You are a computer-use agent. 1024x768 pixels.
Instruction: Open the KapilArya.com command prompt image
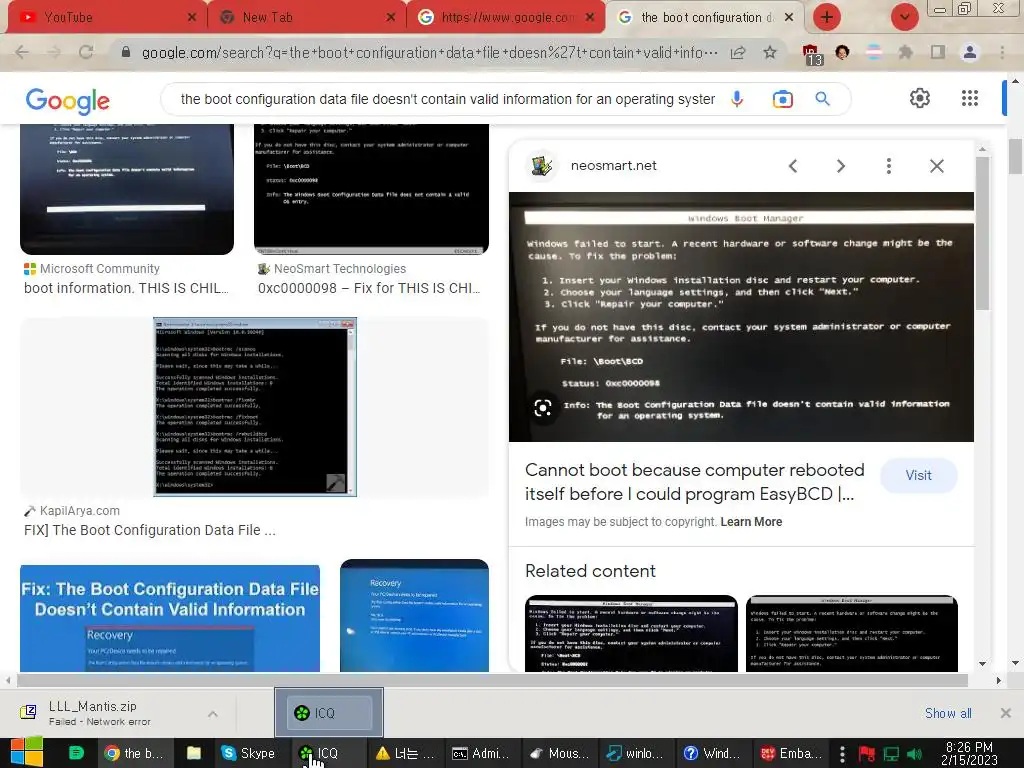[255, 407]
